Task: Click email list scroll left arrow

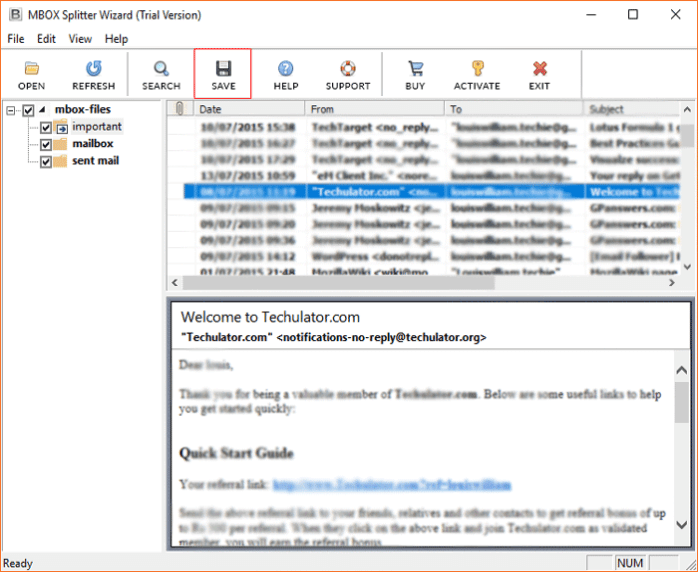Action: tap(174, 283)
